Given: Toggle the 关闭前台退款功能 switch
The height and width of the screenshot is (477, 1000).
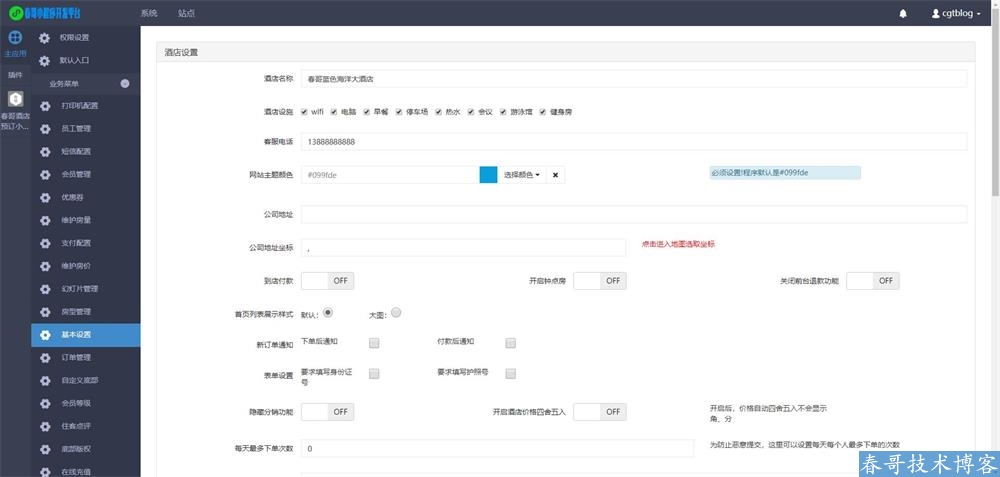Looking at the screenshot, I should click(872, 281).
